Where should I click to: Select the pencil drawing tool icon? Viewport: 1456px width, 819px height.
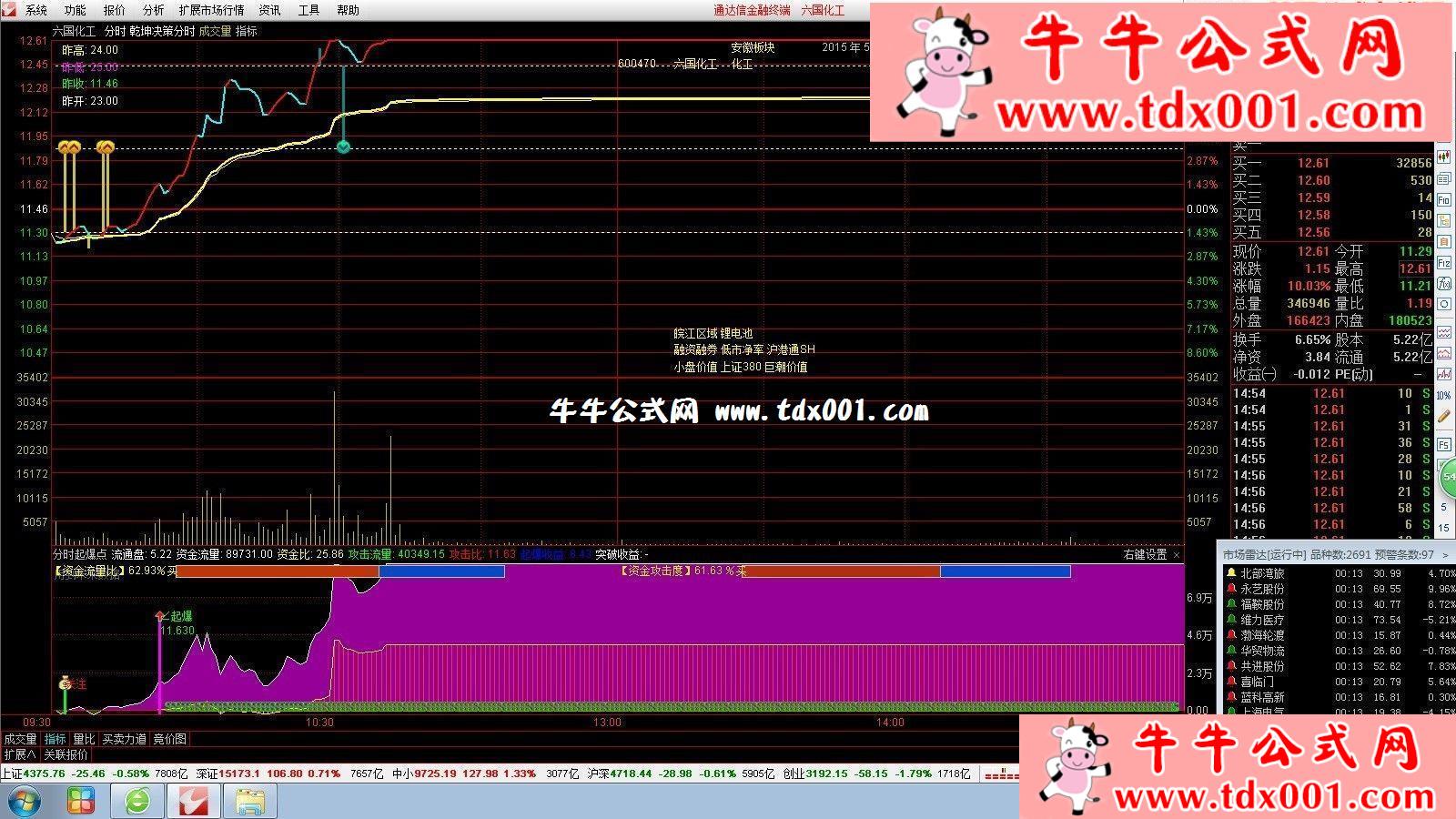1444,416
